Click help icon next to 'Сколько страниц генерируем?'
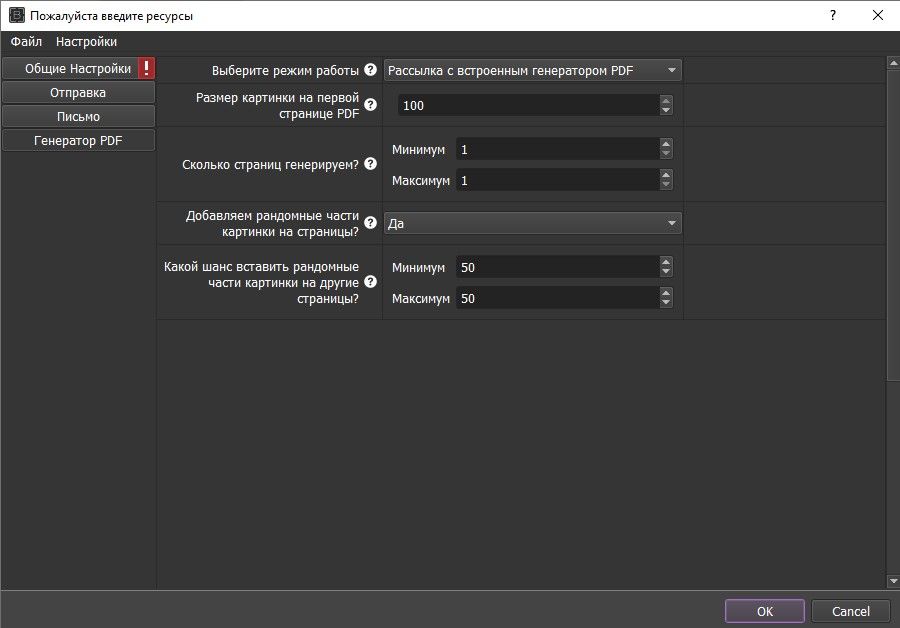This screenshot has width=900, height=628. coord(370,164)
